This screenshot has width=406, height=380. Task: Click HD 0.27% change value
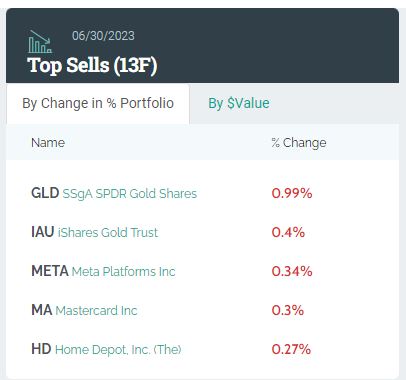(x=291, y=349)
